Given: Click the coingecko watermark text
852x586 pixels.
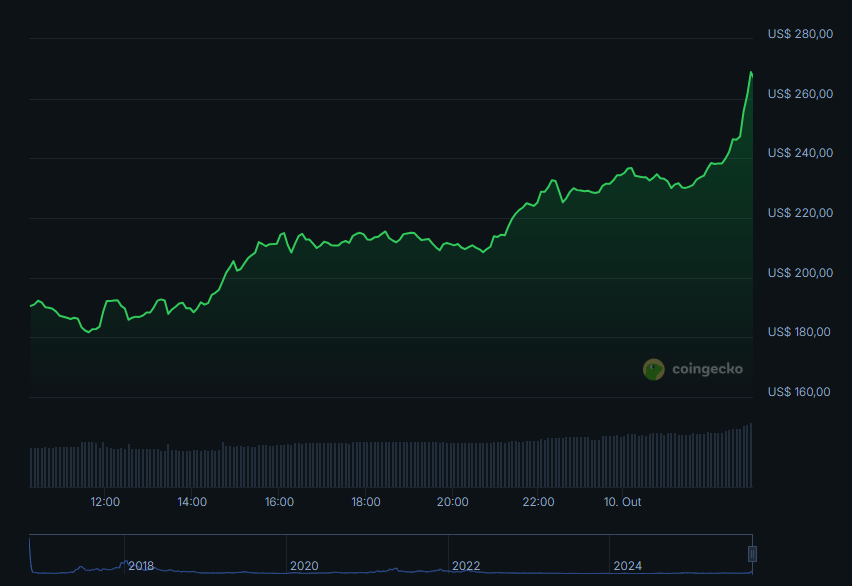Looking at the screenshot, I should [707, 369].
